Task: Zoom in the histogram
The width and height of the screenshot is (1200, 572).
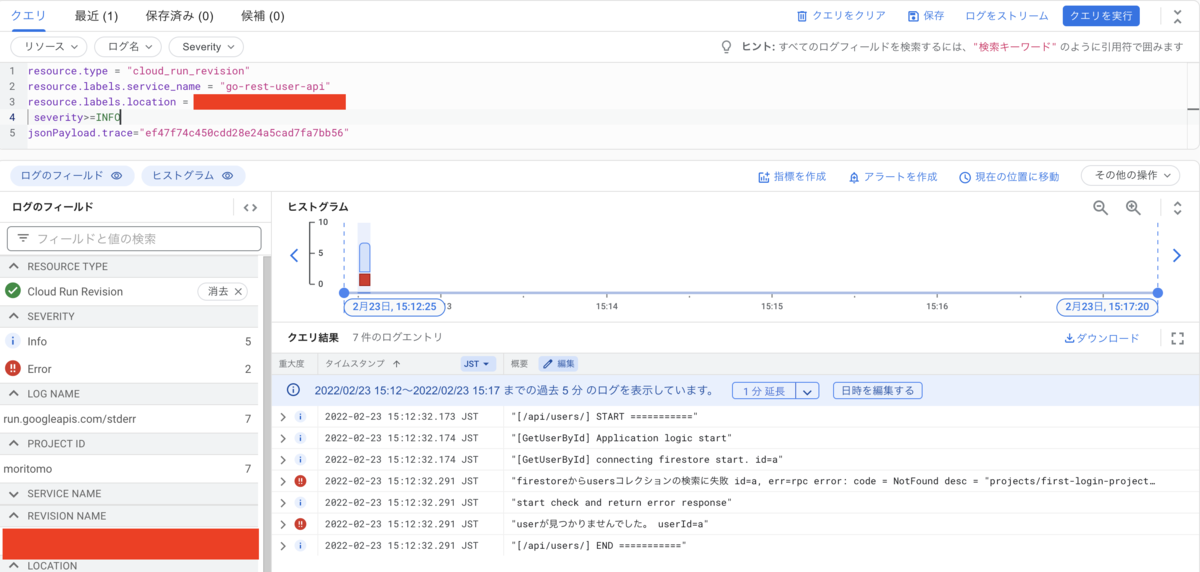Action: pos(1133,207)
